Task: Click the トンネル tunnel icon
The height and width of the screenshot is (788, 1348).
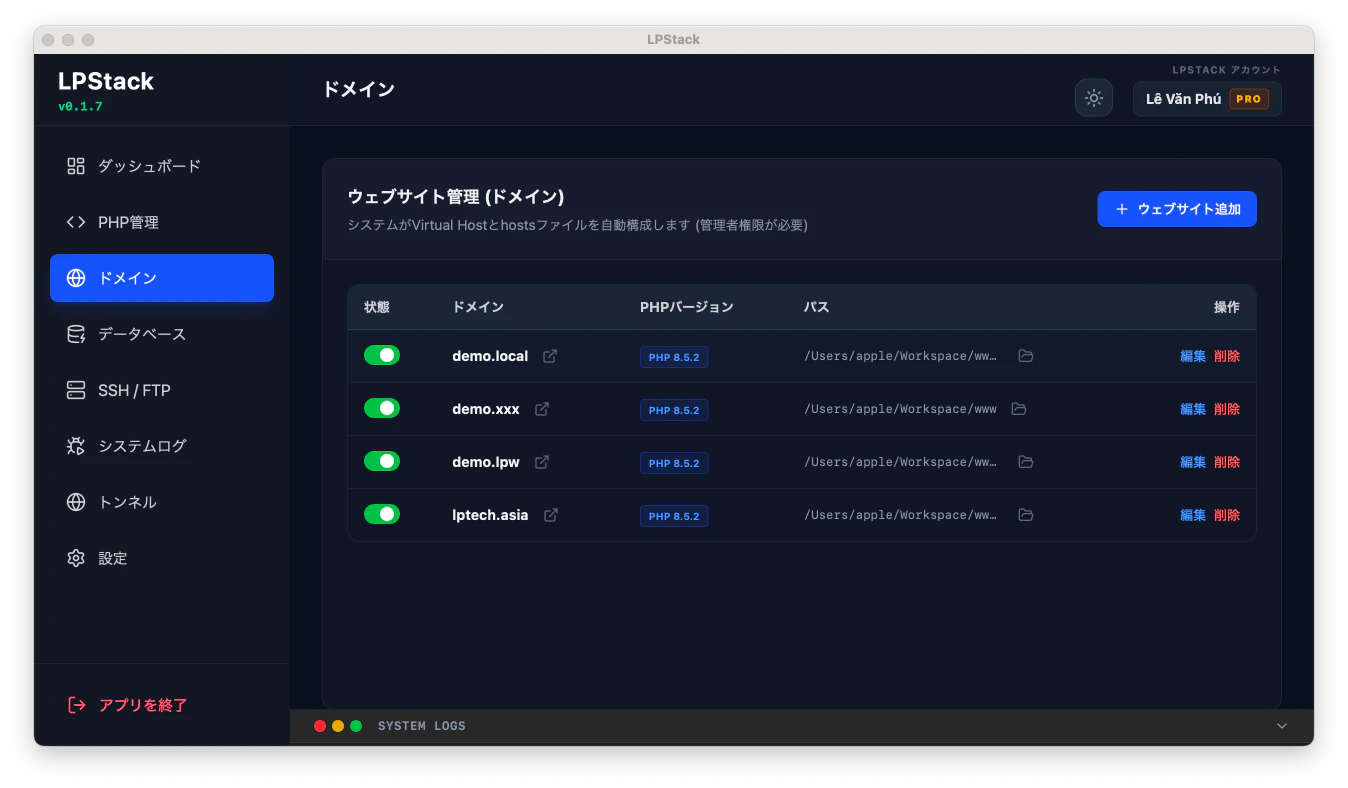Action: pyautogui.click(x=75, y=502)
